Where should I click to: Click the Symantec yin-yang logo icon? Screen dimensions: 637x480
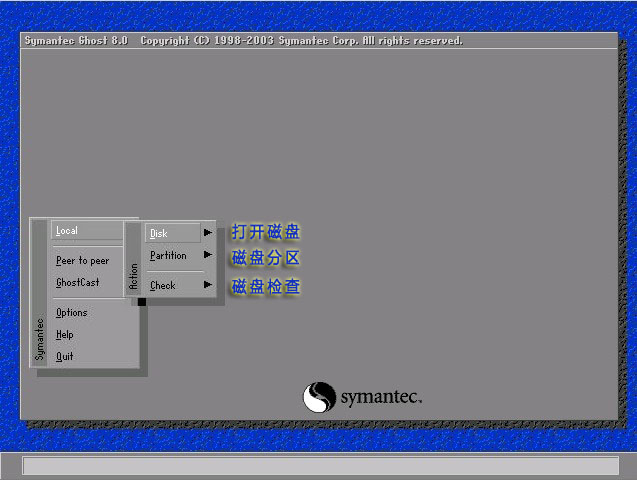point(319,397)
